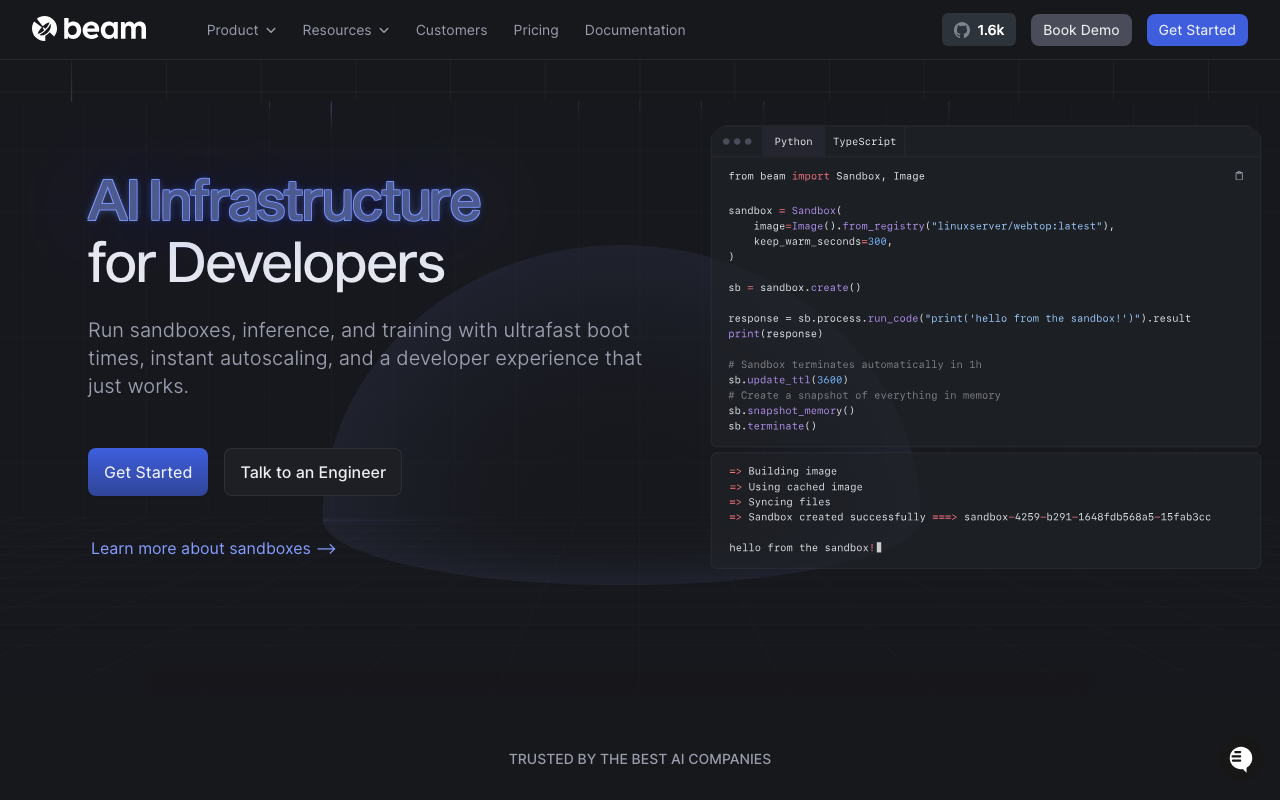
Task: Click the 'keep_warm_seconds=300' code line
Action: (823, 242)
